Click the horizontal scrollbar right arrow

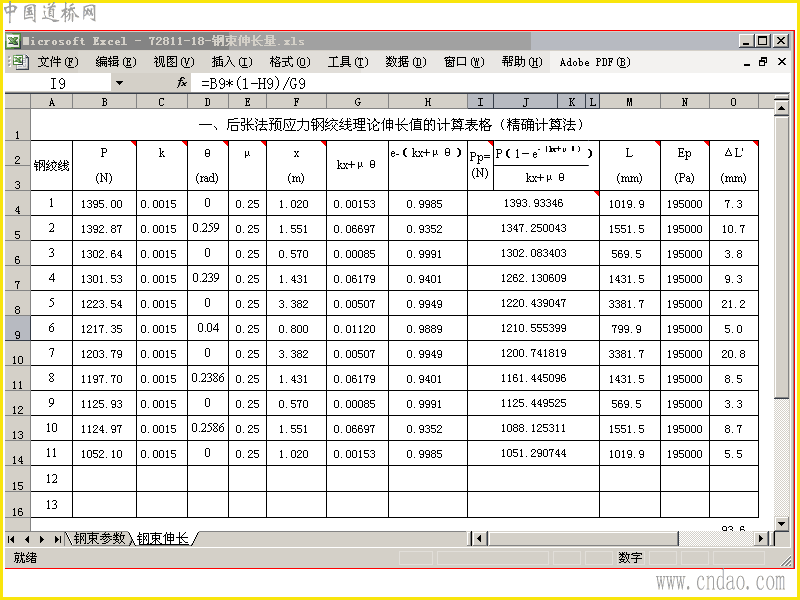click(761, 538)
